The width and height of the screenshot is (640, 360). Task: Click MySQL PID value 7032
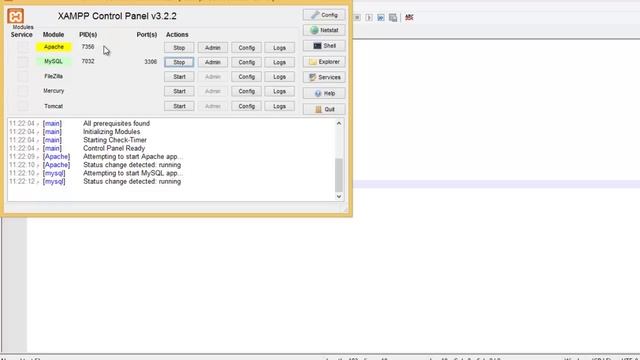pyautogui.click(x=88, y=61)
